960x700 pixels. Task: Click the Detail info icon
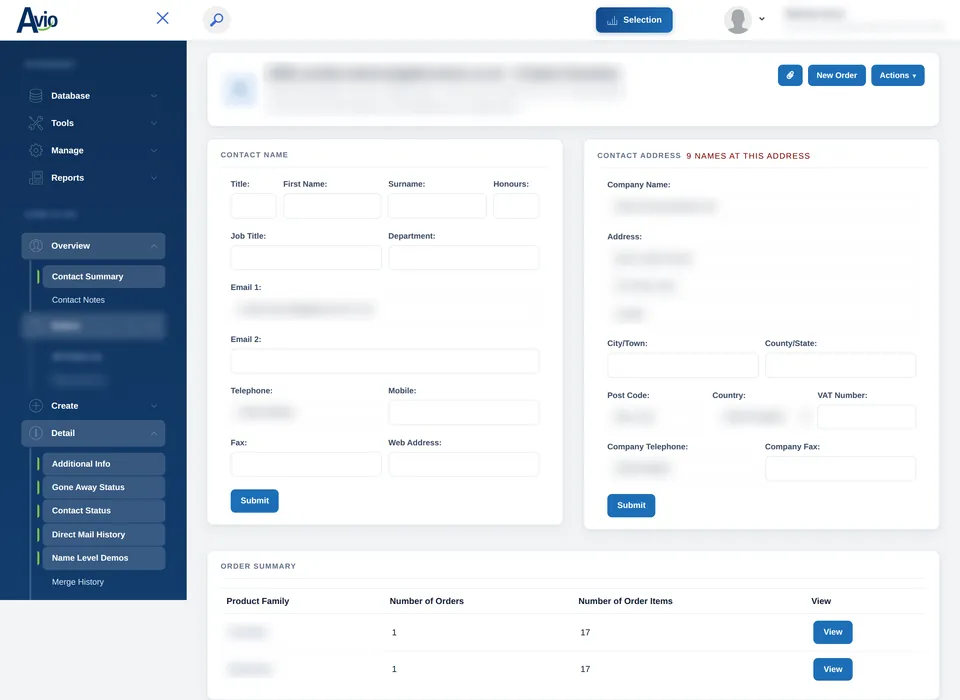36,434
